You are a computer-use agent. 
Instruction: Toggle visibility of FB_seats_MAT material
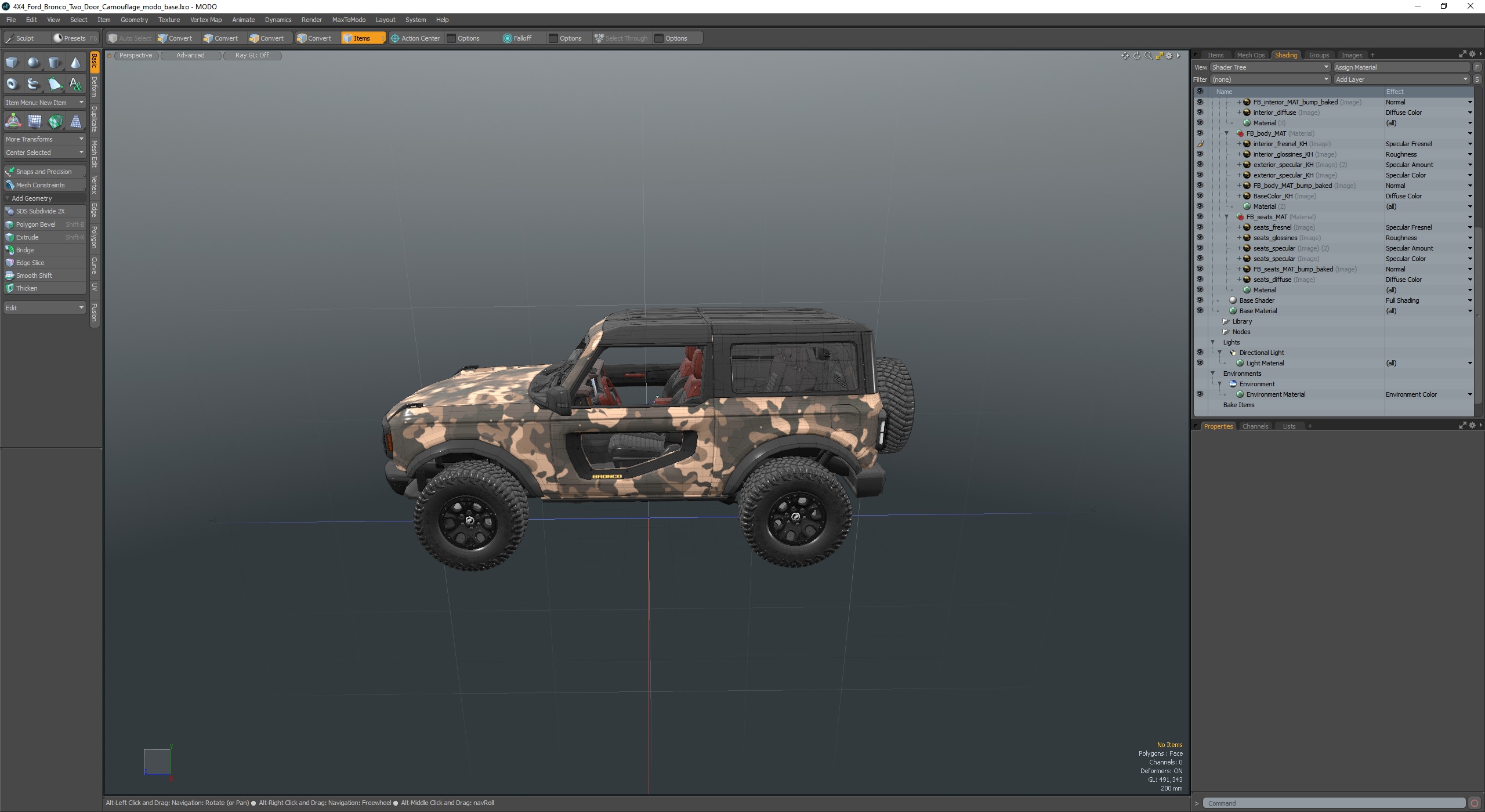click(x=1200, y=217)
